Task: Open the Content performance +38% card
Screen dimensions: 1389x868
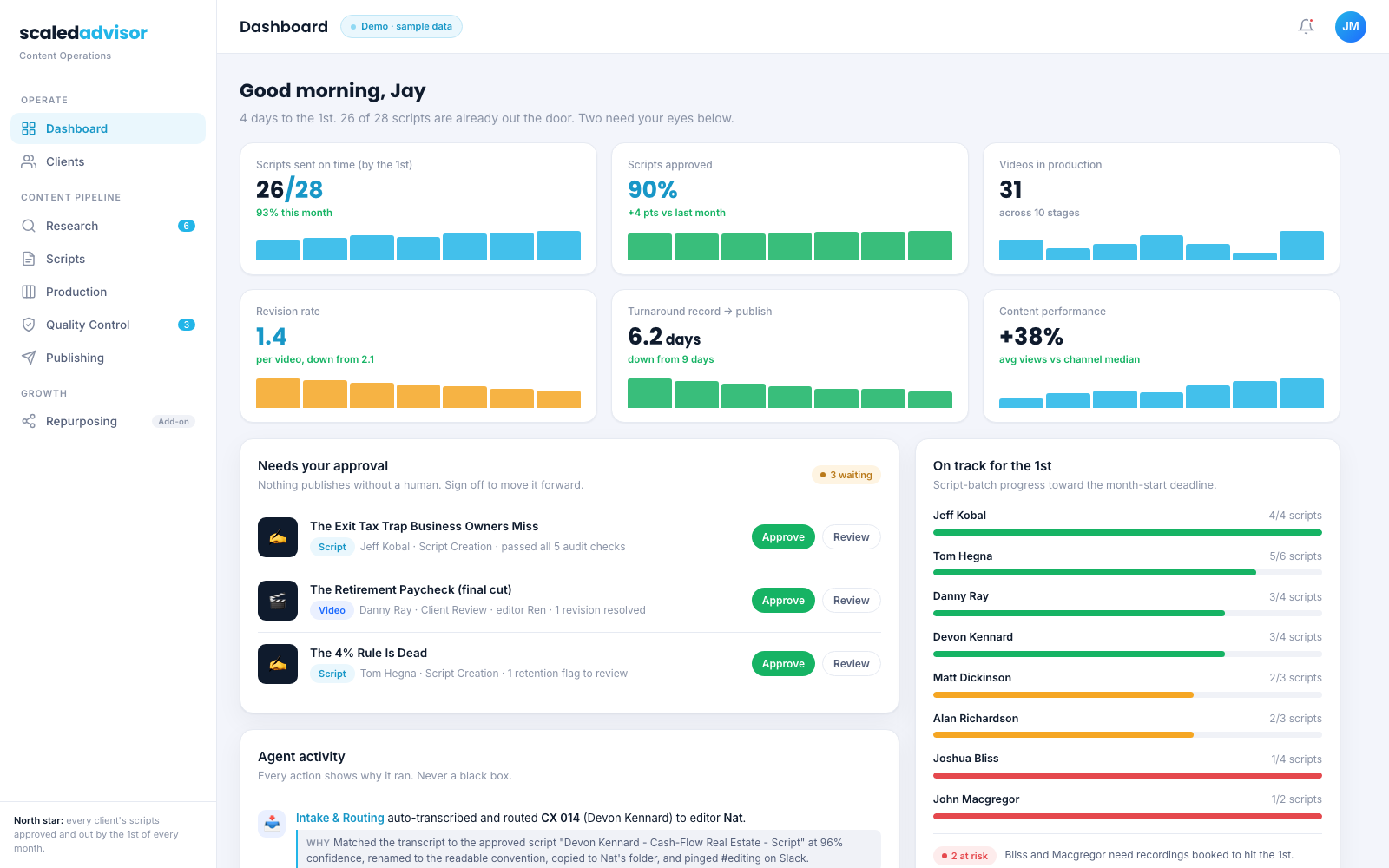Action: coord(1162,356)
